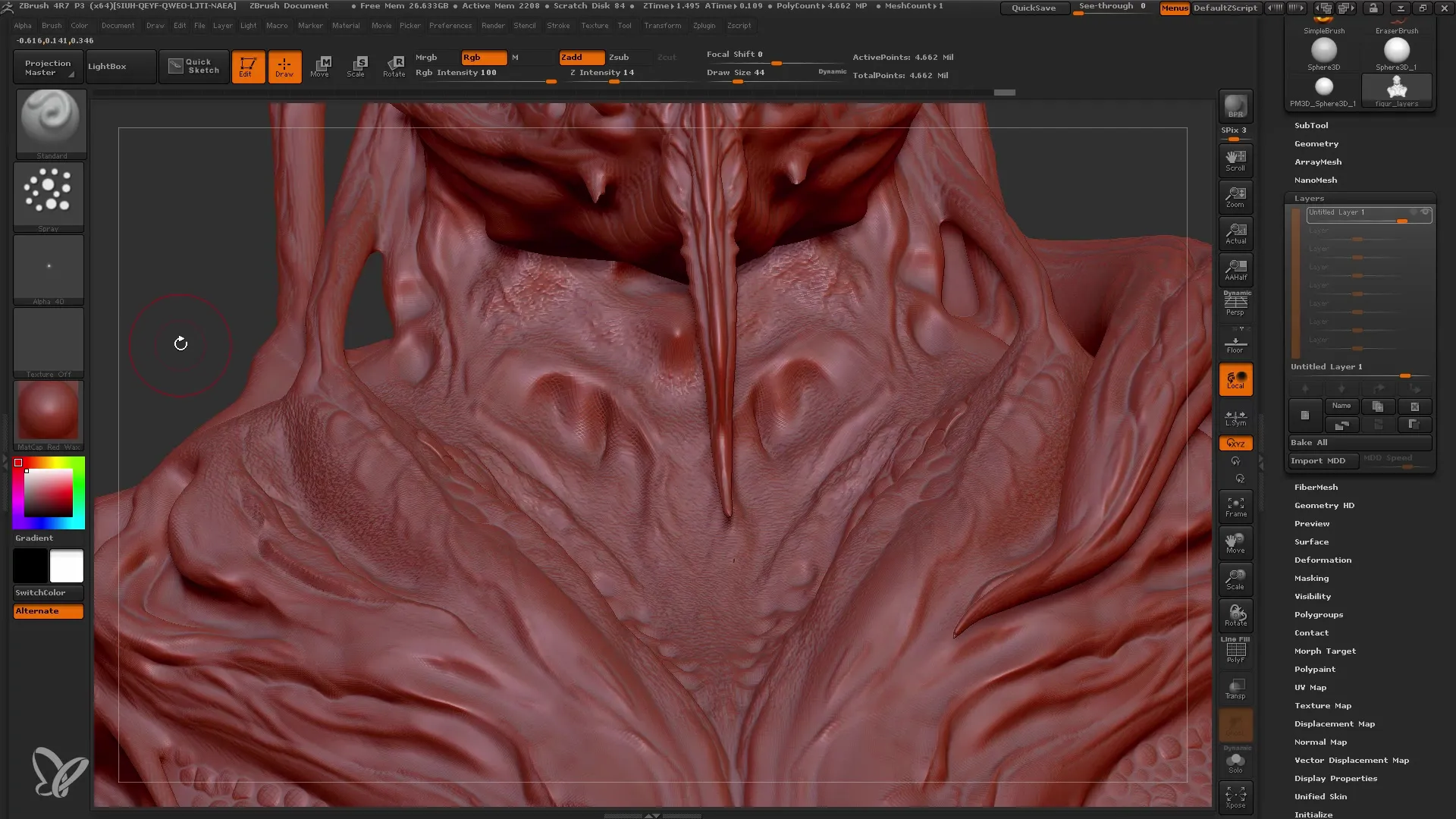Image resolution: width=1456 pixels, height=819 pixels.
Task: Click the Local coordinate system icon
Action: pos(1236,380)
